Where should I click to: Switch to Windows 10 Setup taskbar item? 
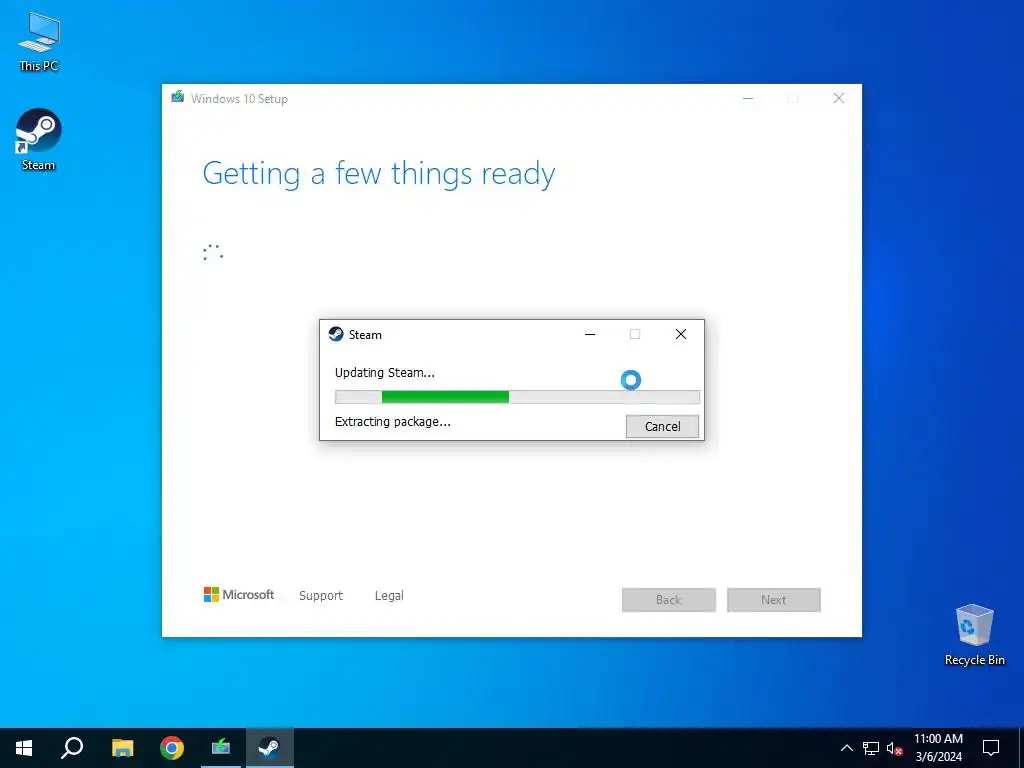click(x=221, y=748)
